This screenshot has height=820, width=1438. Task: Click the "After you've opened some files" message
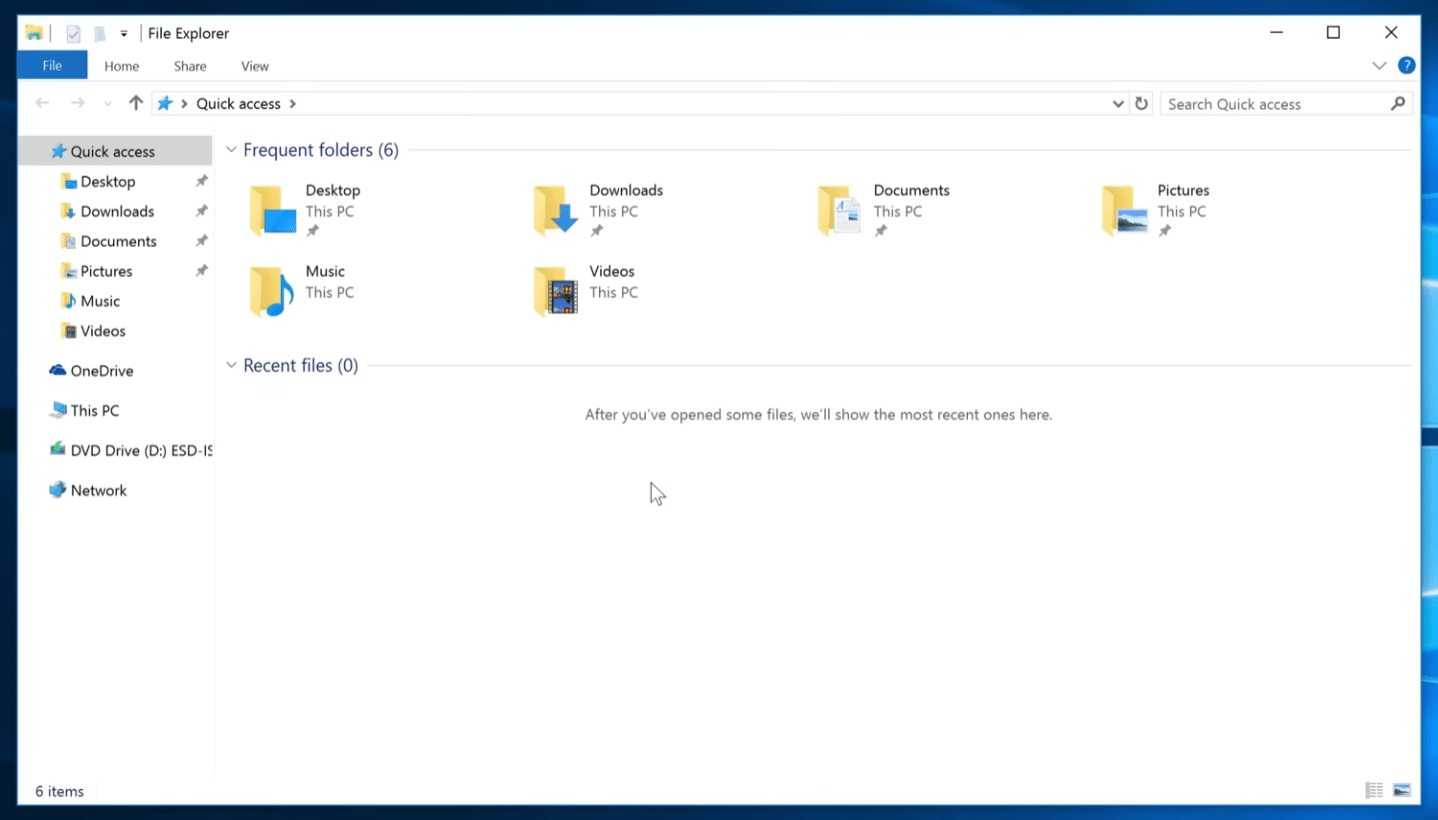coord(818,414)
